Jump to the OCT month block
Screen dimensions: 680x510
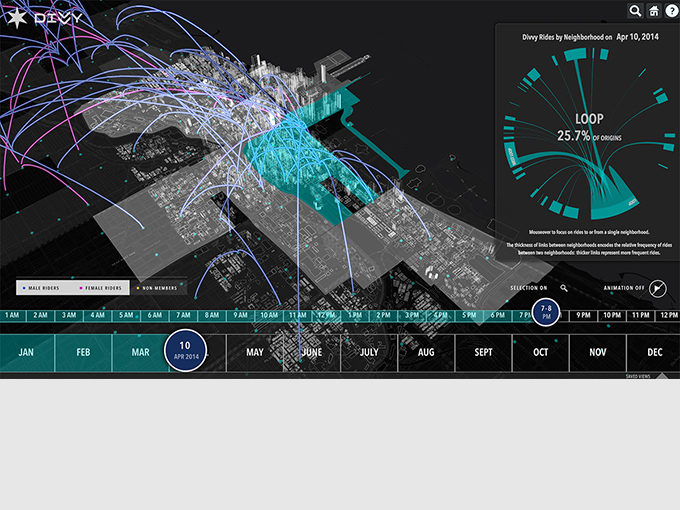541,353
